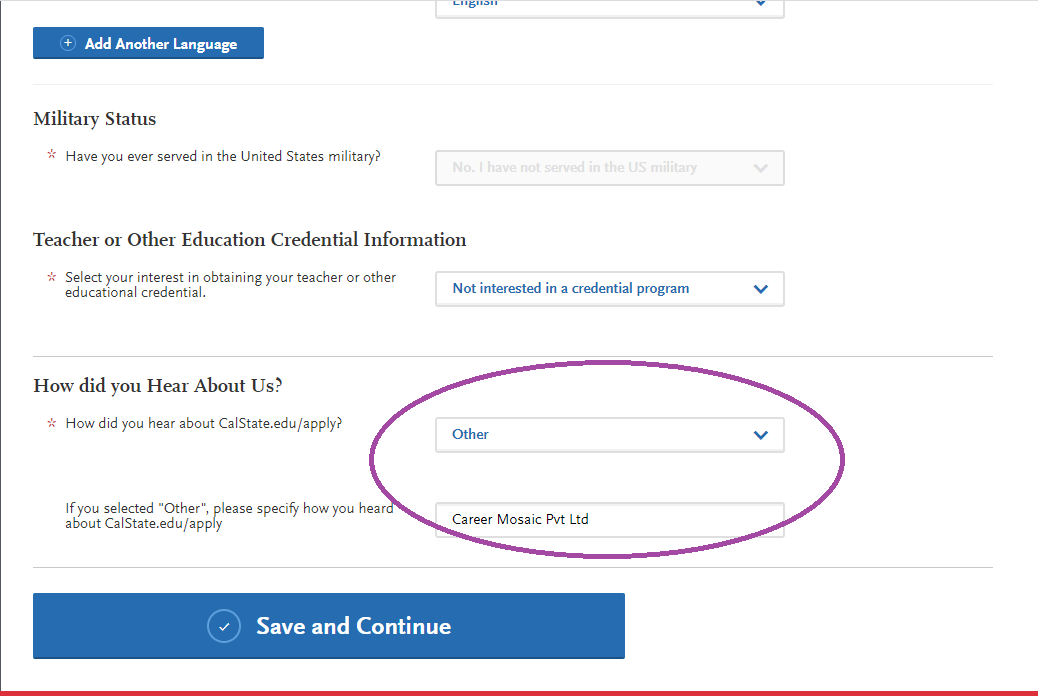The width and height of the screenshot is (1038, 696).
Task: Click the 'Select your interest in obtaining your teacher' label
Action: (x=230, y=285)
